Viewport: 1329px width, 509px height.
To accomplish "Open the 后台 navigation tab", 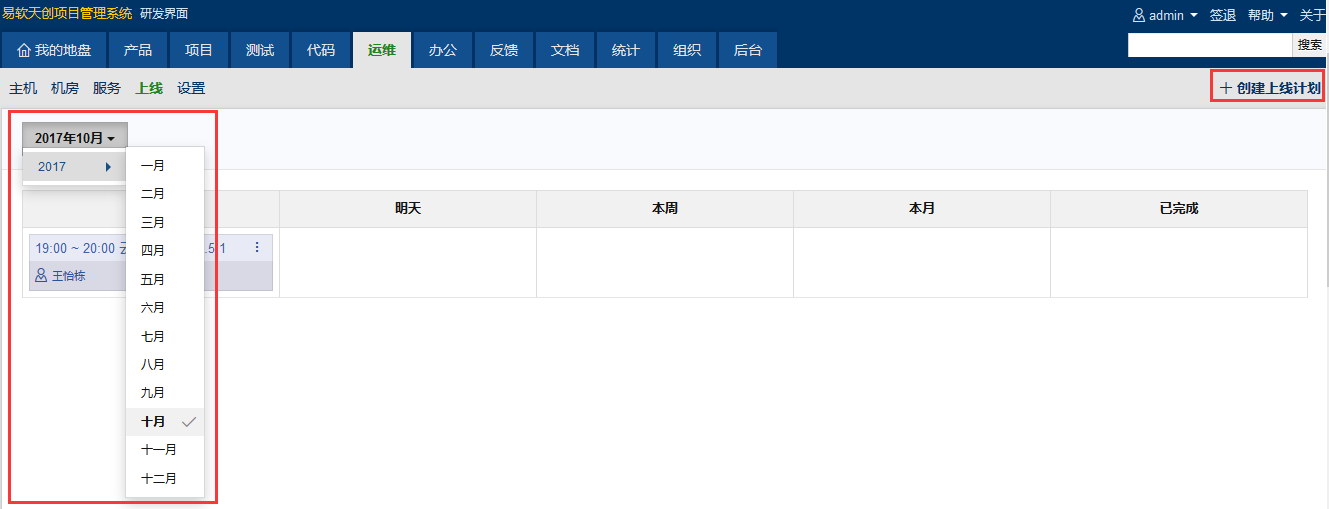I will pos(747,51).
